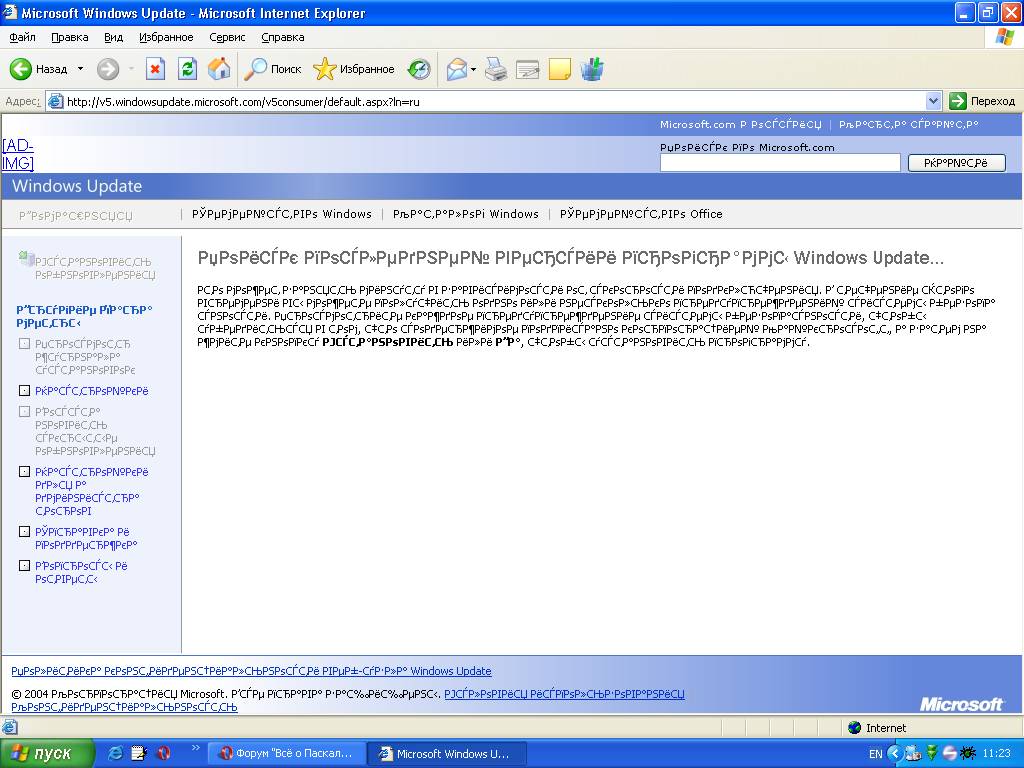Viewport: 1024px width, 768px height.
Task: Click the 11:23 taskbar clock
Action: 996,754
